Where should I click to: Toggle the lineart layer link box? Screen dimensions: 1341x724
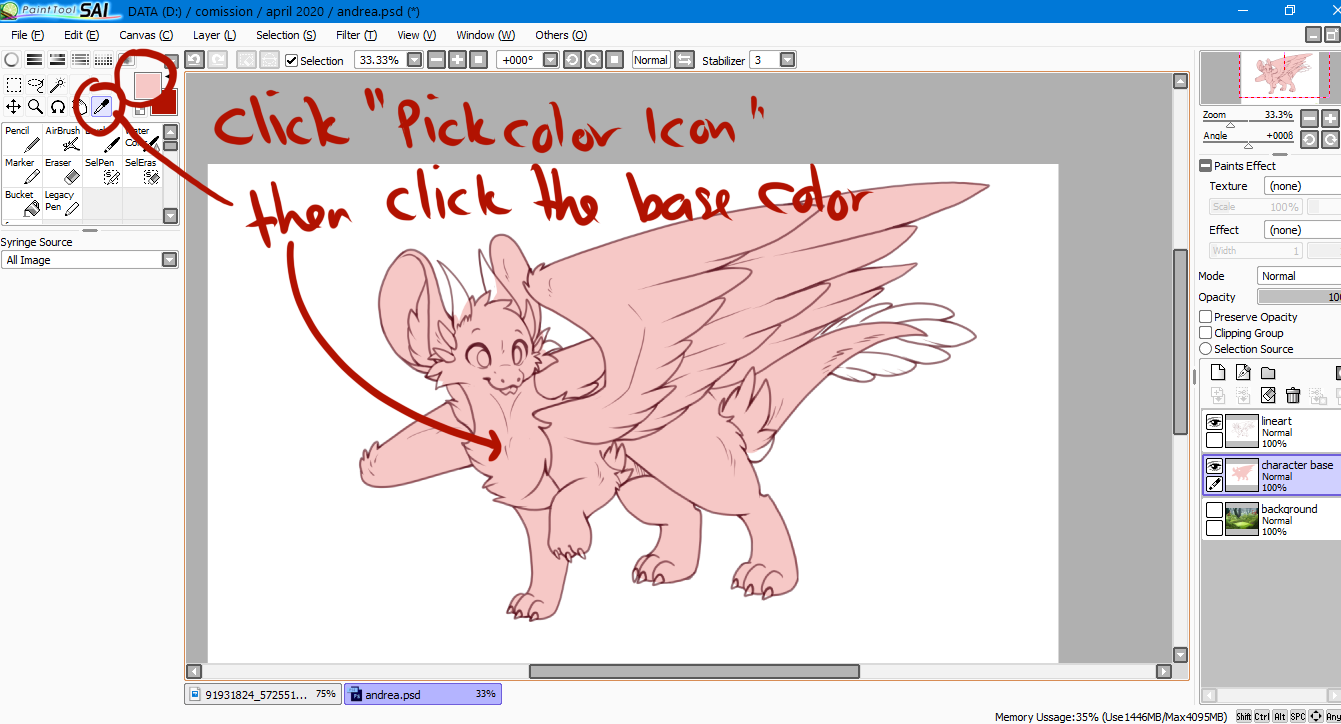1214,440
